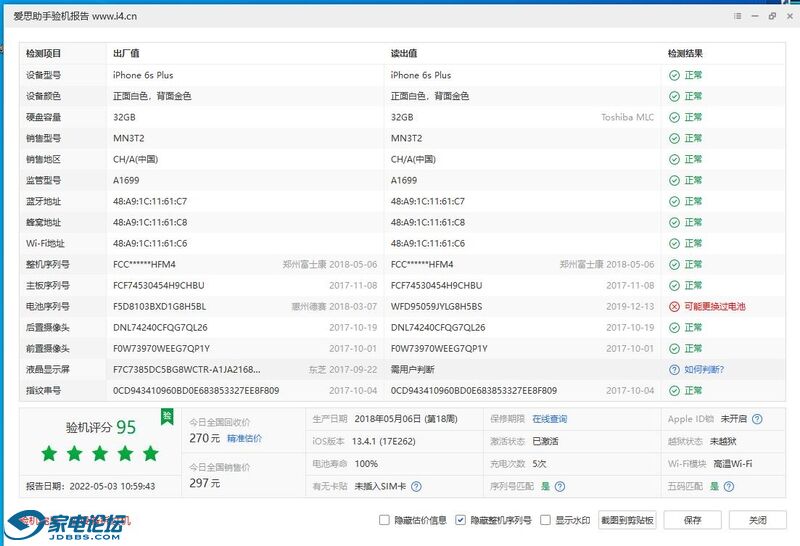Screen dimensions: 800x546
Task: Click the 可能更换过电池 warning text
Action: click(x=715, y=306)
